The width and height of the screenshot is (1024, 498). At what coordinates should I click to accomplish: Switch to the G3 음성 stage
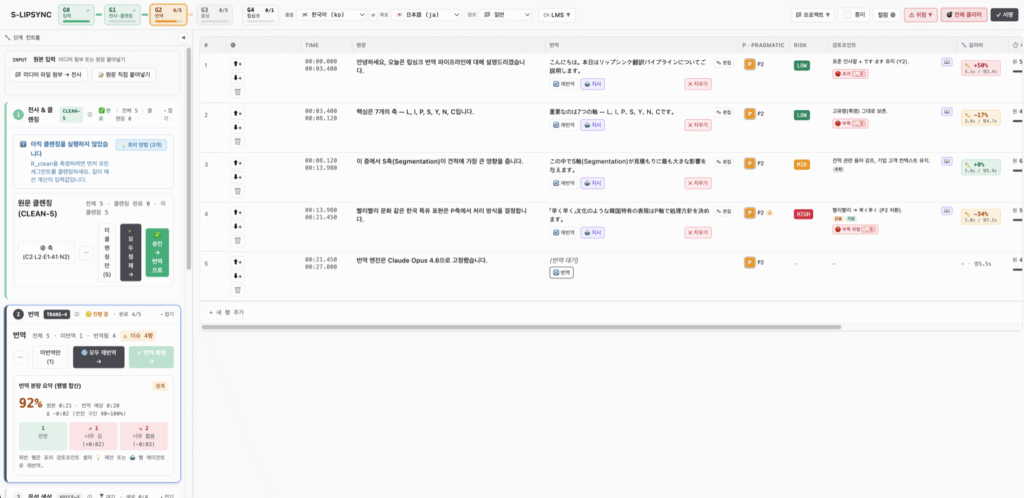tap(214, 13)
